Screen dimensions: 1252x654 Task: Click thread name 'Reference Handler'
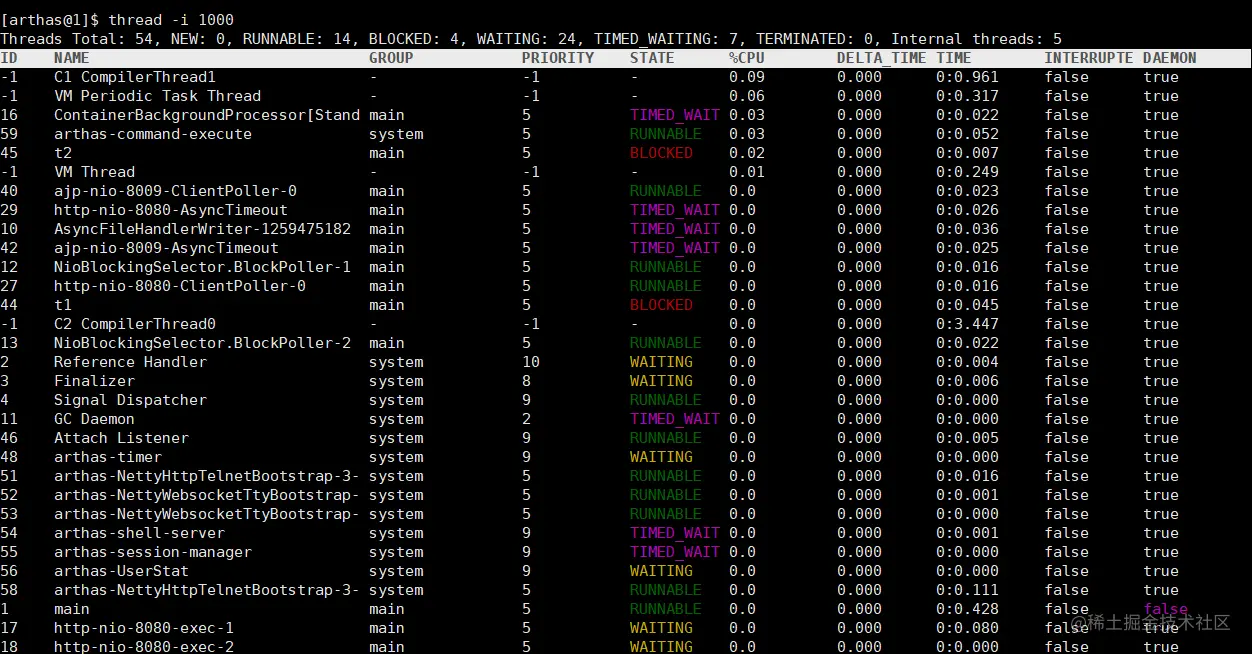pyautogui.click(x=130, y=361)
